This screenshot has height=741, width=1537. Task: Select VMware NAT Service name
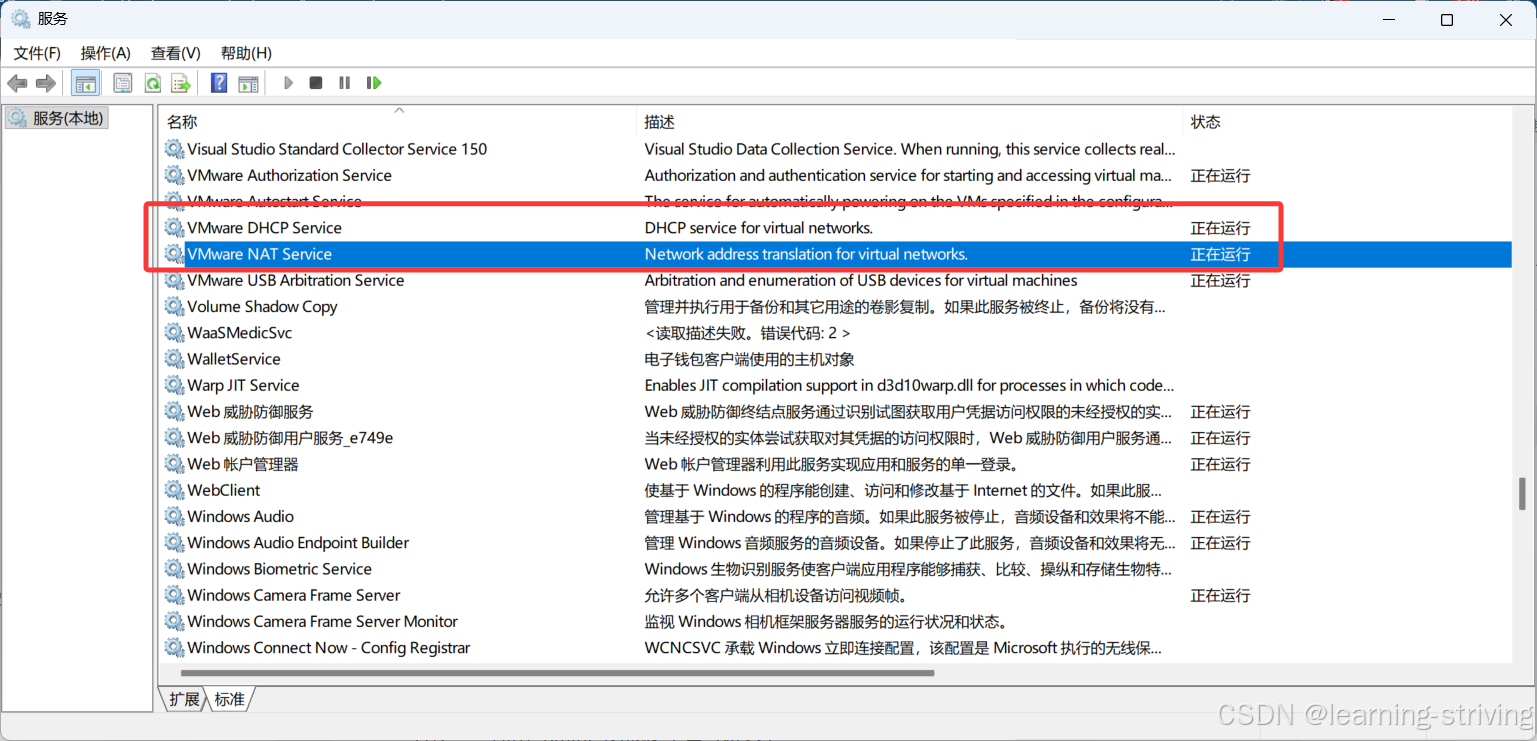click(260, 254)
